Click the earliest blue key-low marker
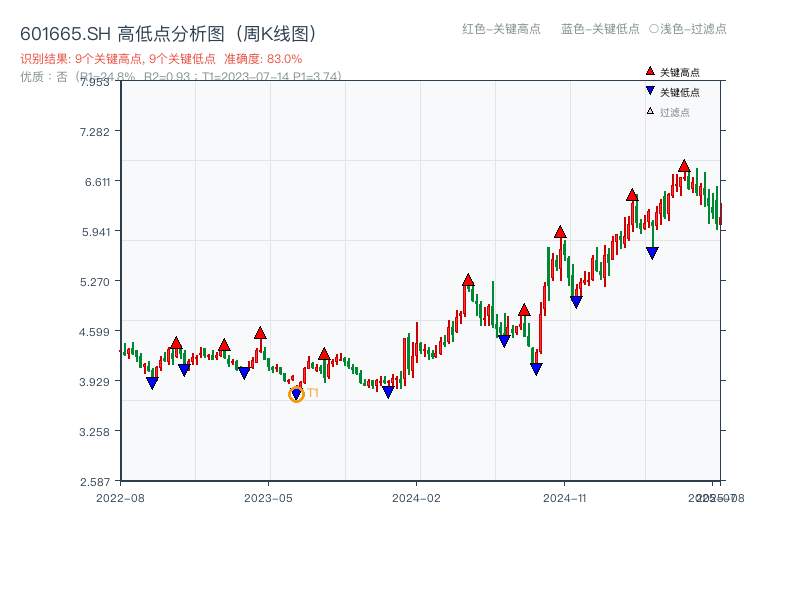Screen dimensions: 800x600 click(x=152, y=383)
